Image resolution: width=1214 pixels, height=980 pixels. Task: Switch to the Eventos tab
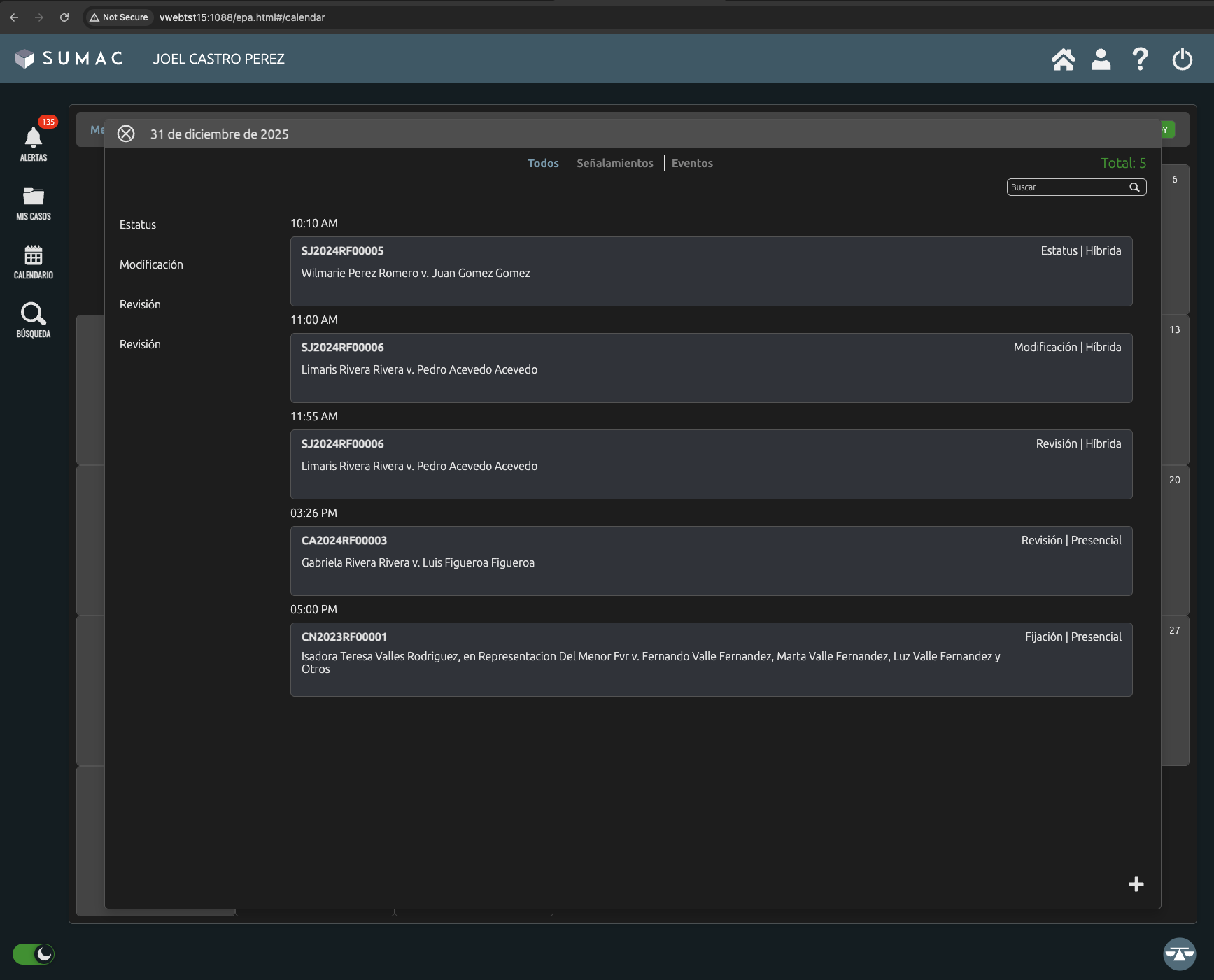(x=692, y=163)
